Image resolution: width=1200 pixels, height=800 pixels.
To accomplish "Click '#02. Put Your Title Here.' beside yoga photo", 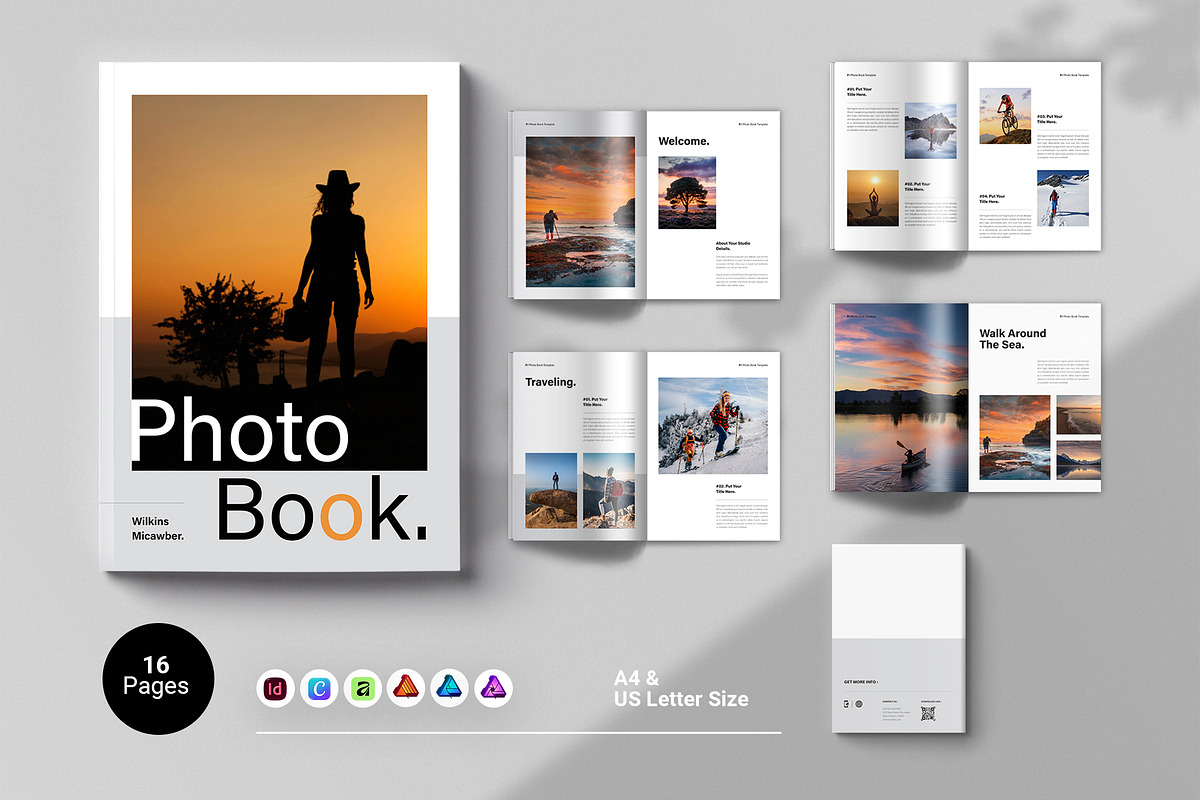I will point(917,187).
